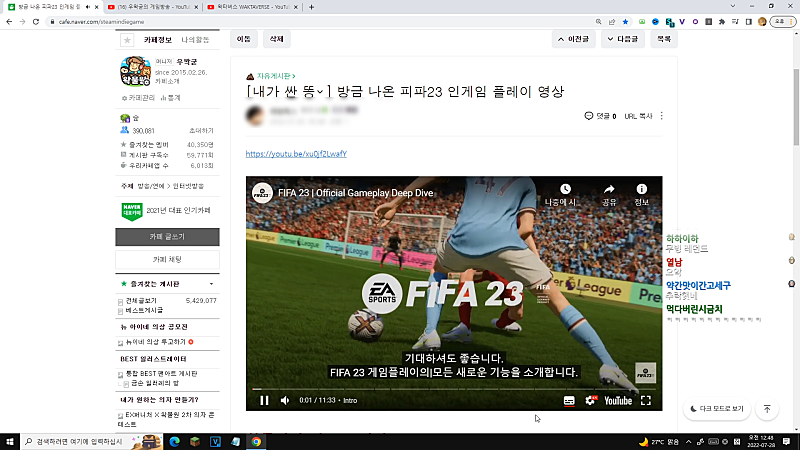
Task: Click the video progress bar
Action: [x=454, y=389]
